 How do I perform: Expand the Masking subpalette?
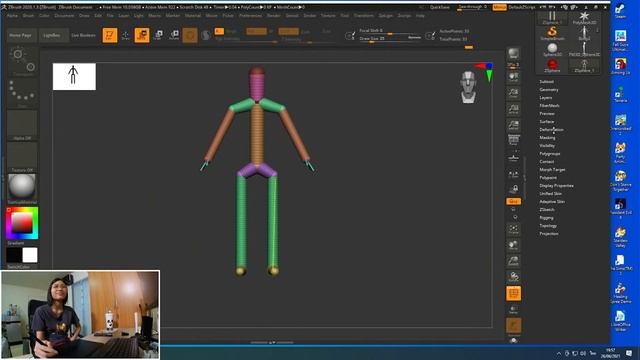pos(547,138)
